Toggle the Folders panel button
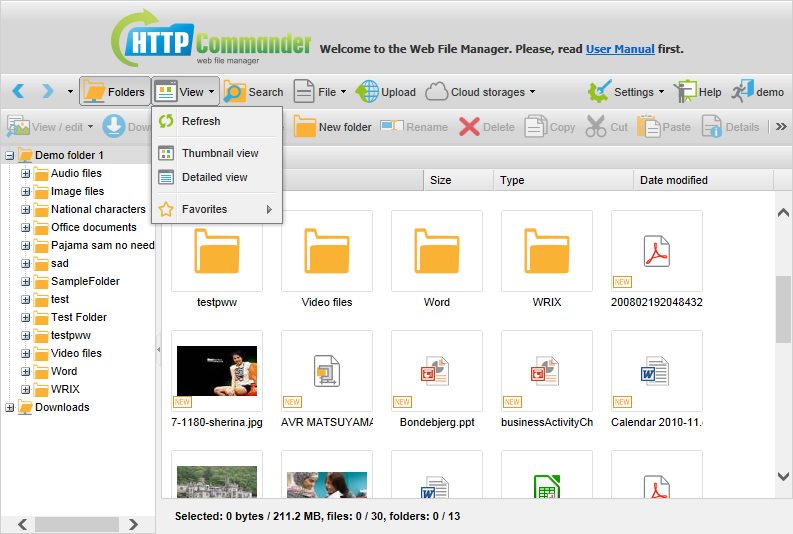The width and height of the screenshot is (793, 534). [x=114, y=92]
